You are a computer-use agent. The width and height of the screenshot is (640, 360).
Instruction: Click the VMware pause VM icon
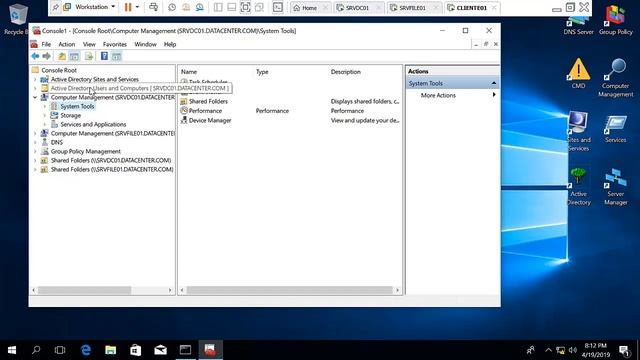click(x=128, y=7)
